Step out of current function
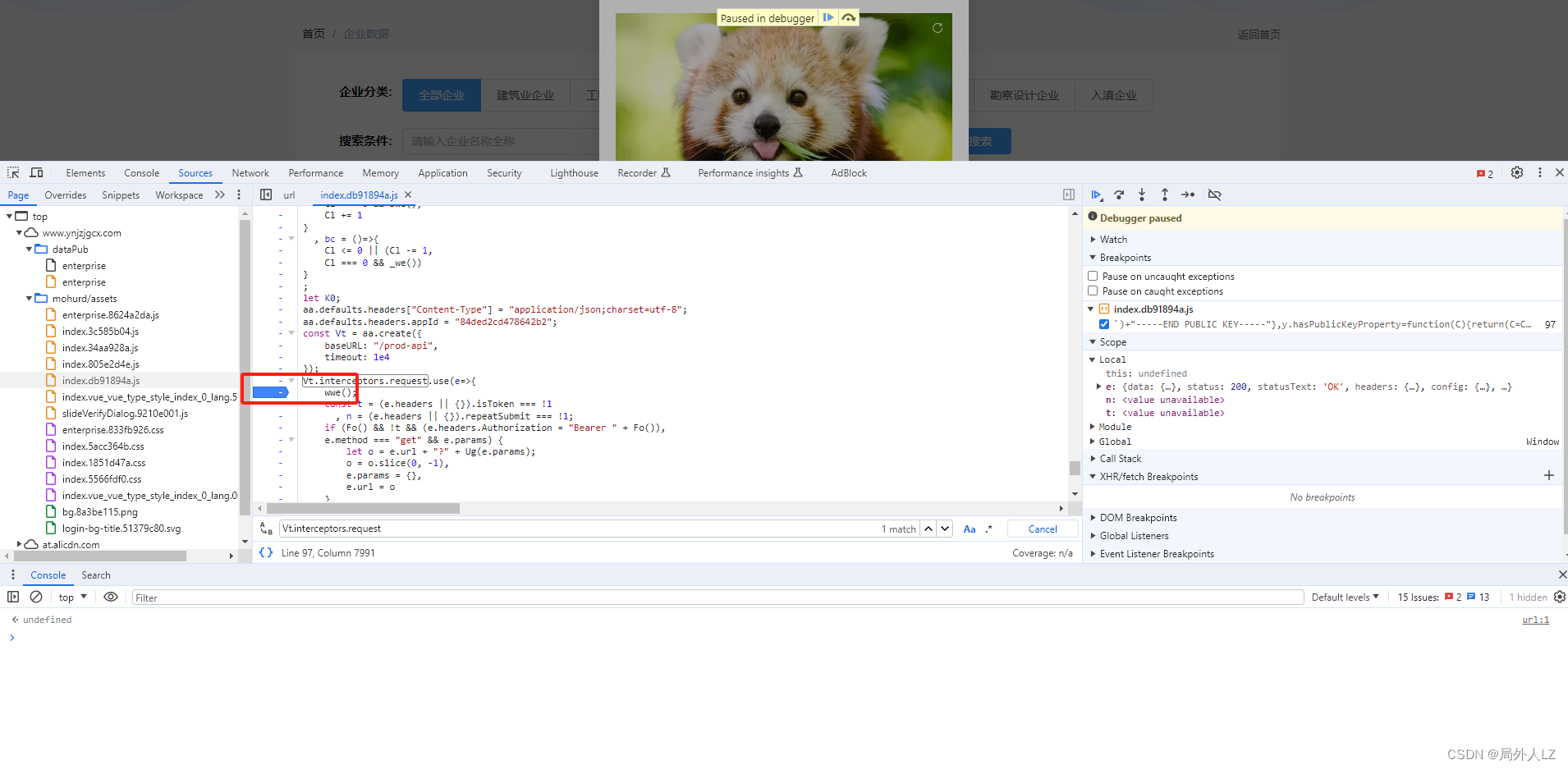The image size is (1568, 769). (1165, 195)
